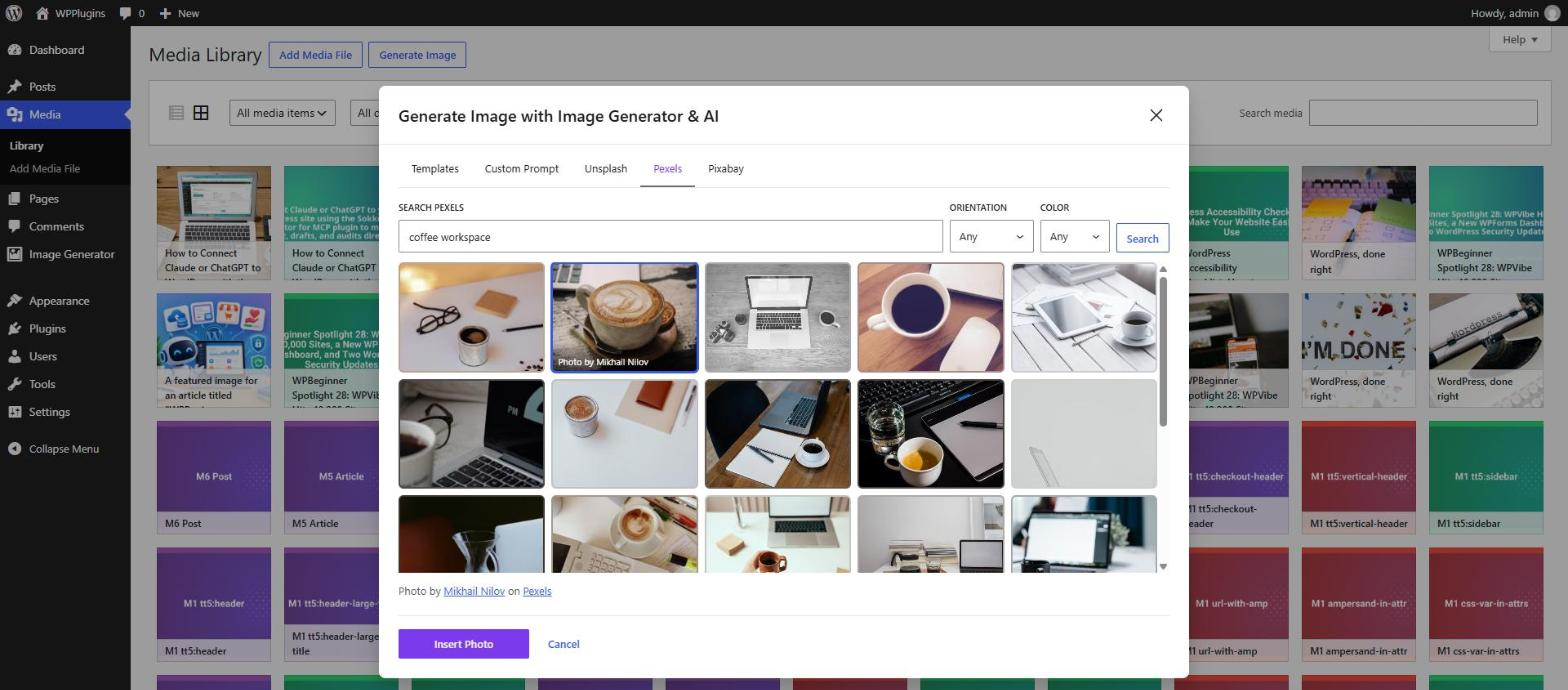This screenshot has height=690, width=1568.
Task: Cancel the photo selection
Action: [x=563, y=644]
